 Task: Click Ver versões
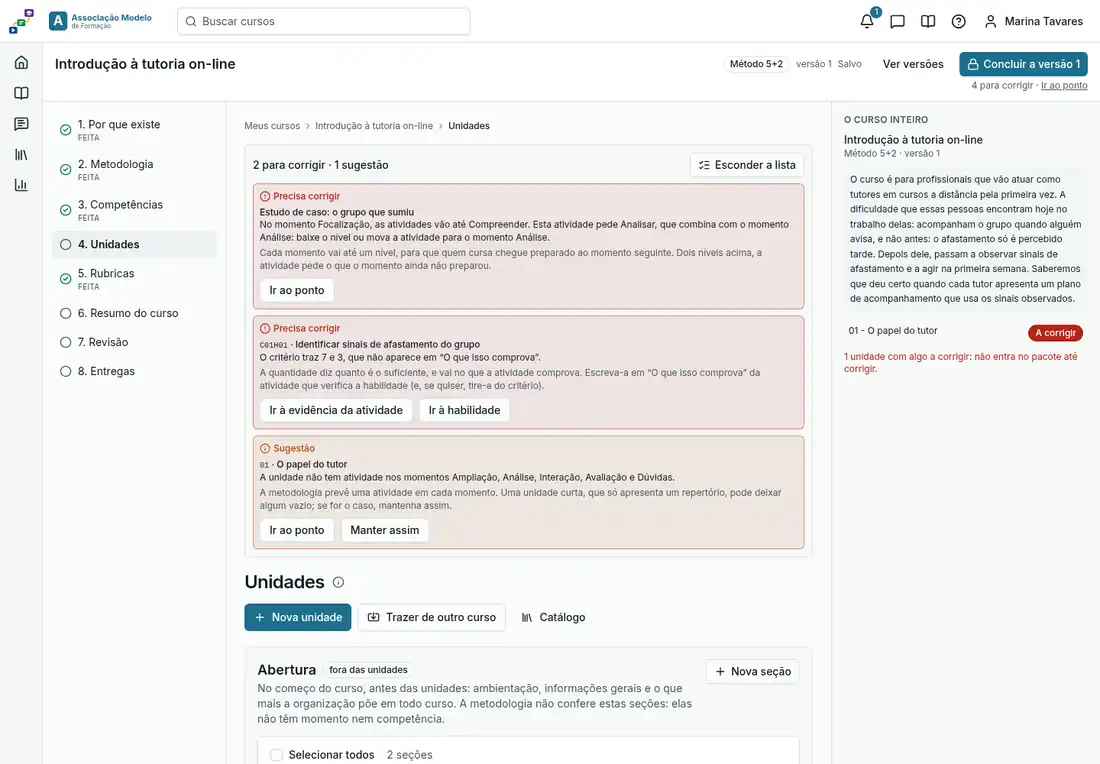coord(913,64)
